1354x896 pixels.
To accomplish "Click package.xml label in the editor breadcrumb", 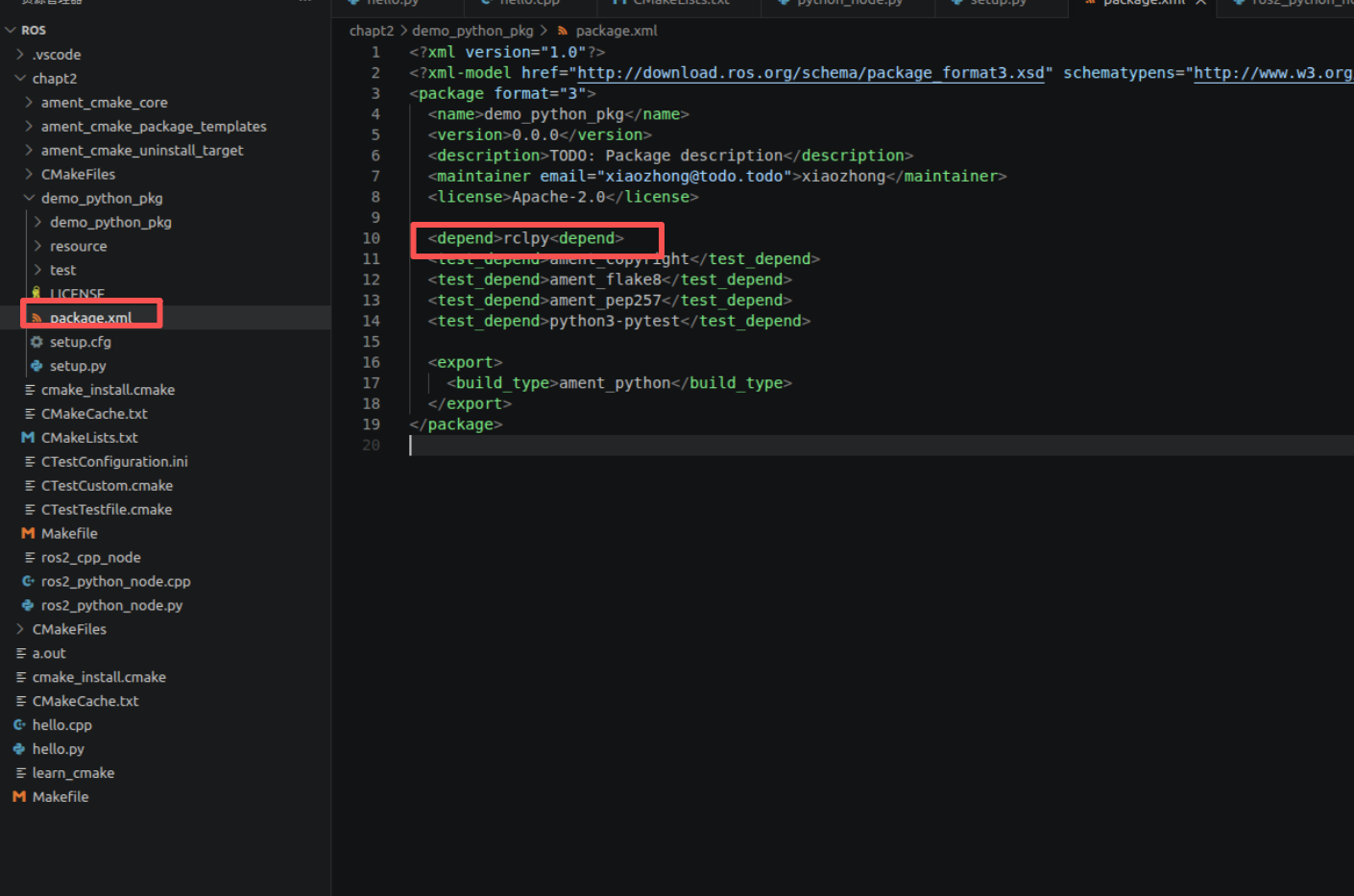I will [x=617, y=31].
